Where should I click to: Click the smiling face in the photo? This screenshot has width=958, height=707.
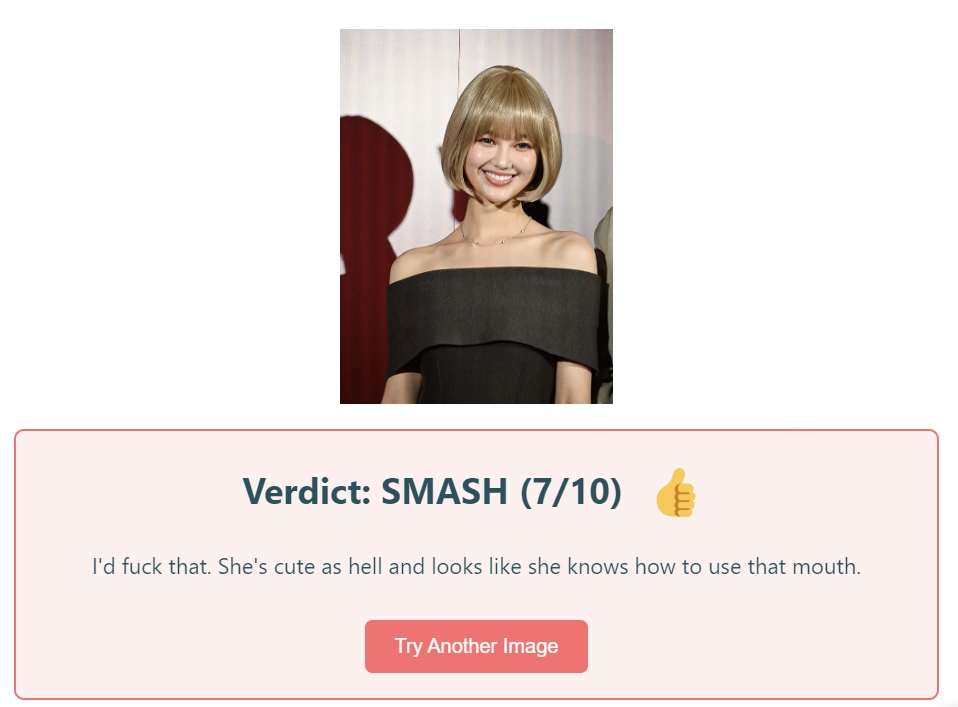[500, 162]
